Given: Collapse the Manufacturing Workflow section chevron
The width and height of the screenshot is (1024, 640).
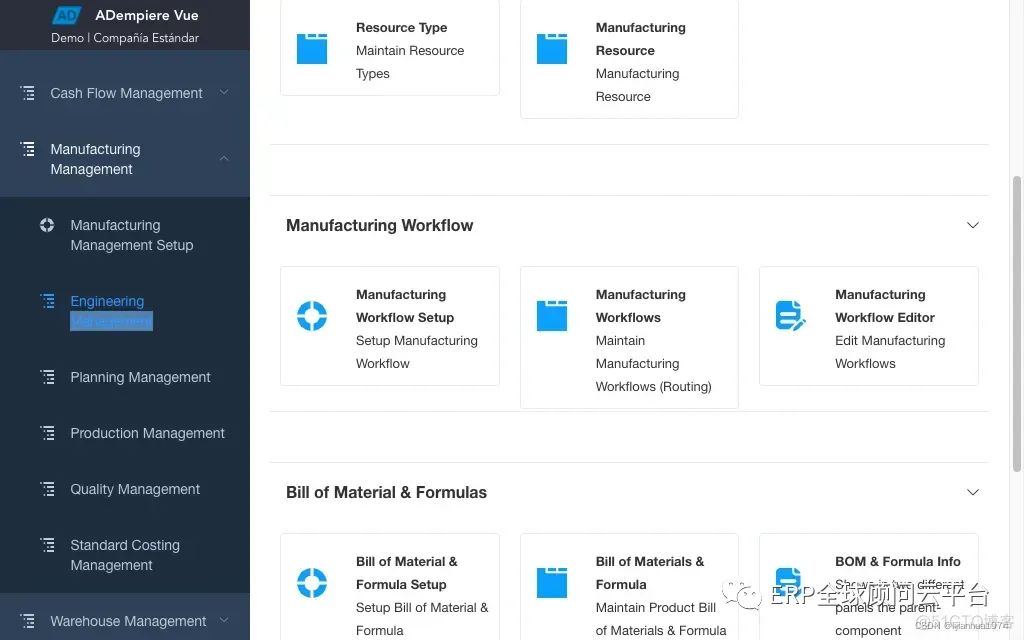Looking at the screenshot, I should coord(972,225).
